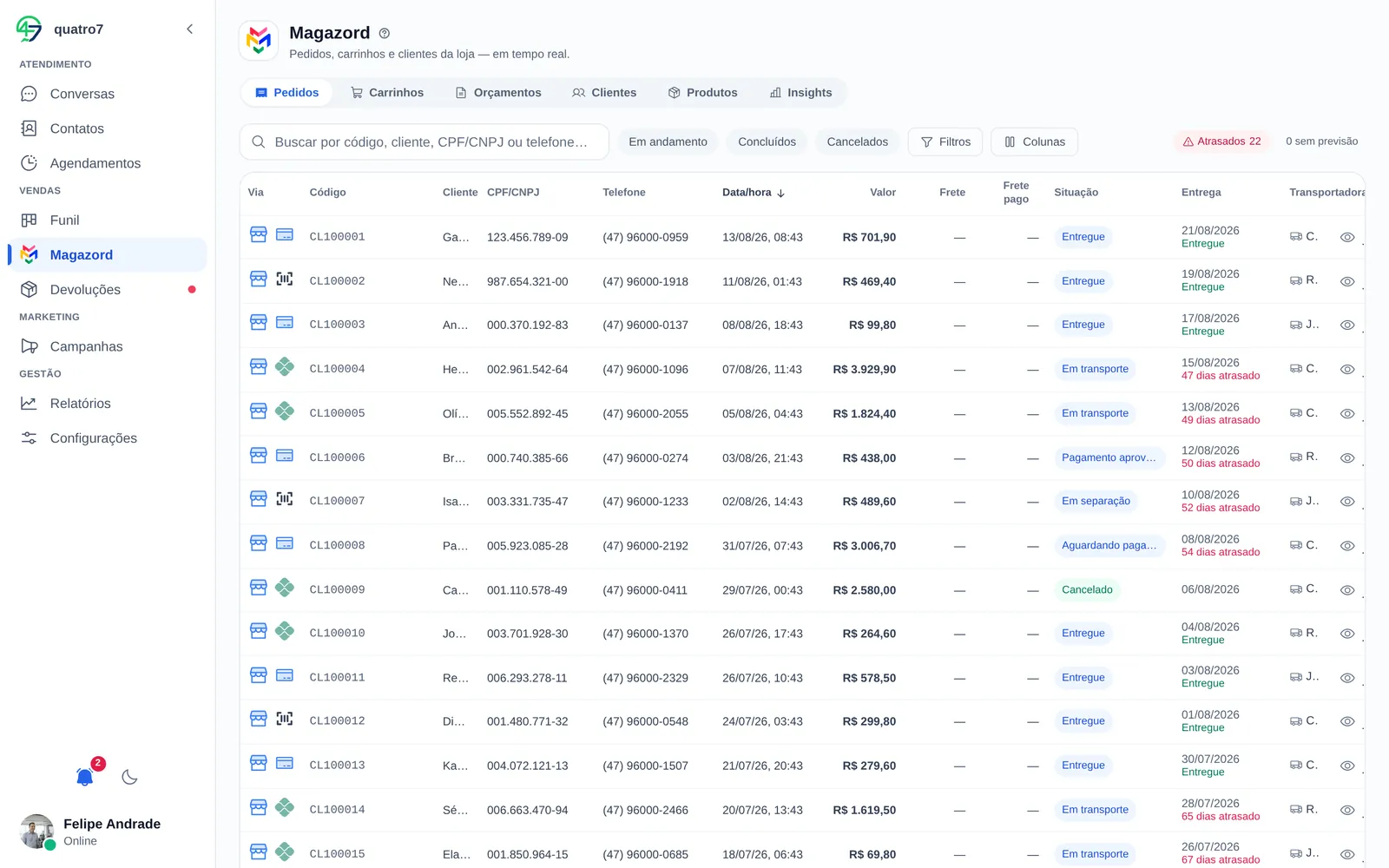Go to Contatos in the sidebar
The image size is (1389, 868).
[108, 128]
